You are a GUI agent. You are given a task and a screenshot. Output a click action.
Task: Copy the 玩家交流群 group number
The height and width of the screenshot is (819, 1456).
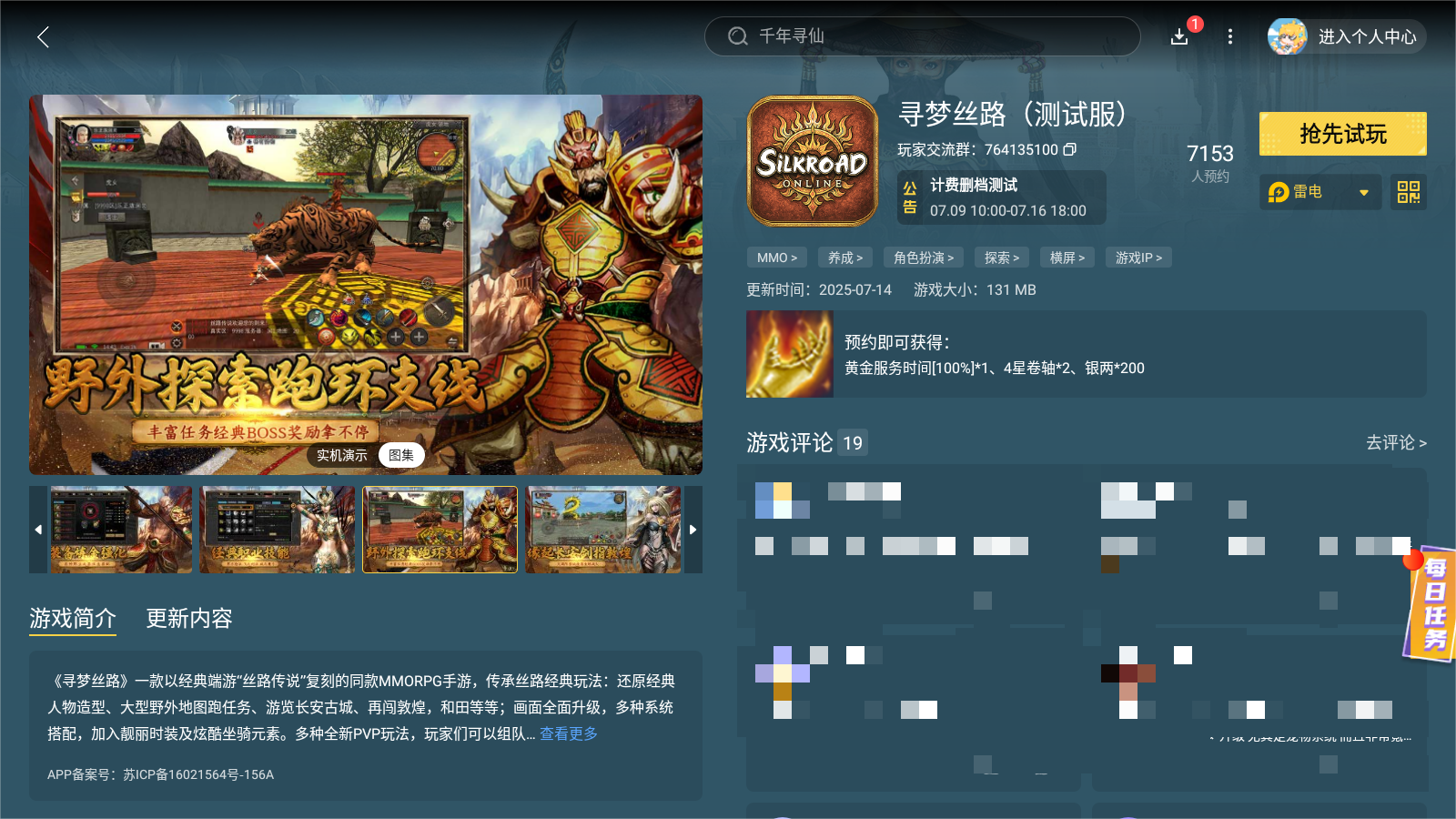1071,149
